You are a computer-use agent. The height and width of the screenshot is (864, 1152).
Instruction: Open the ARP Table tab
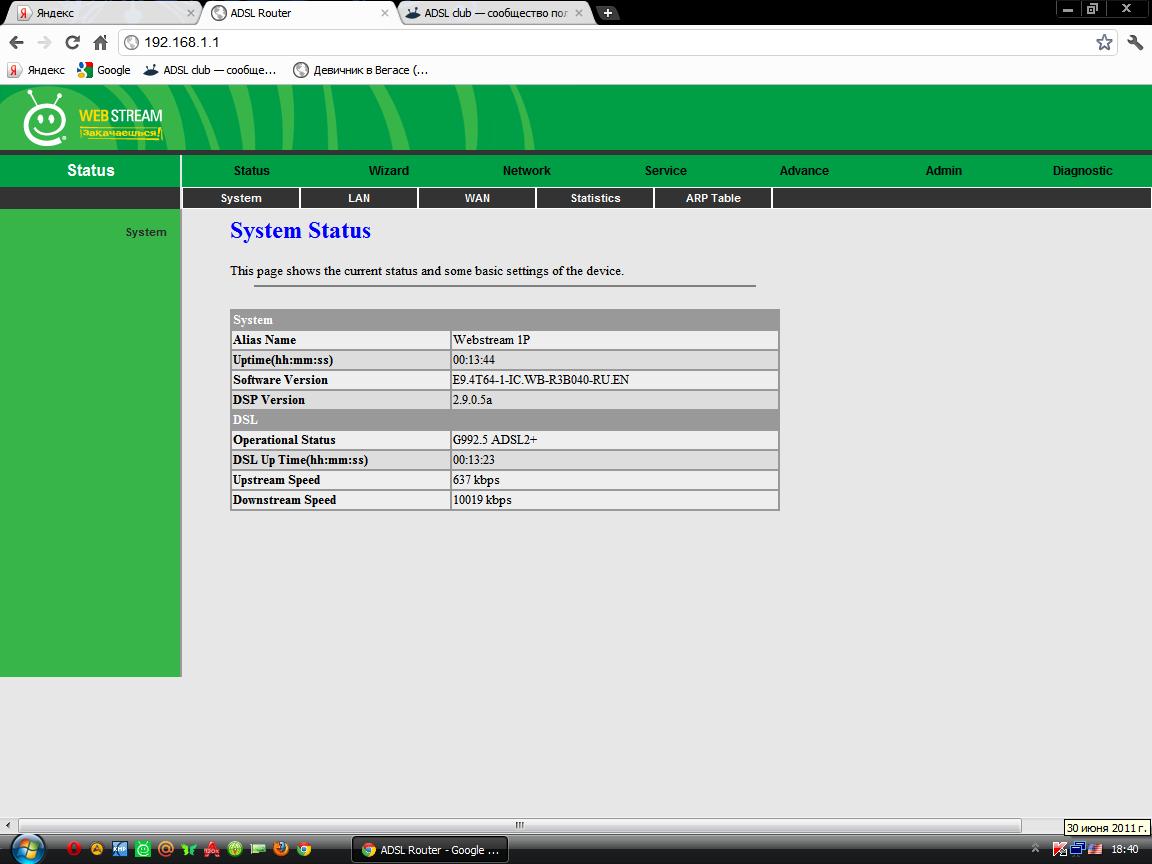713,198
